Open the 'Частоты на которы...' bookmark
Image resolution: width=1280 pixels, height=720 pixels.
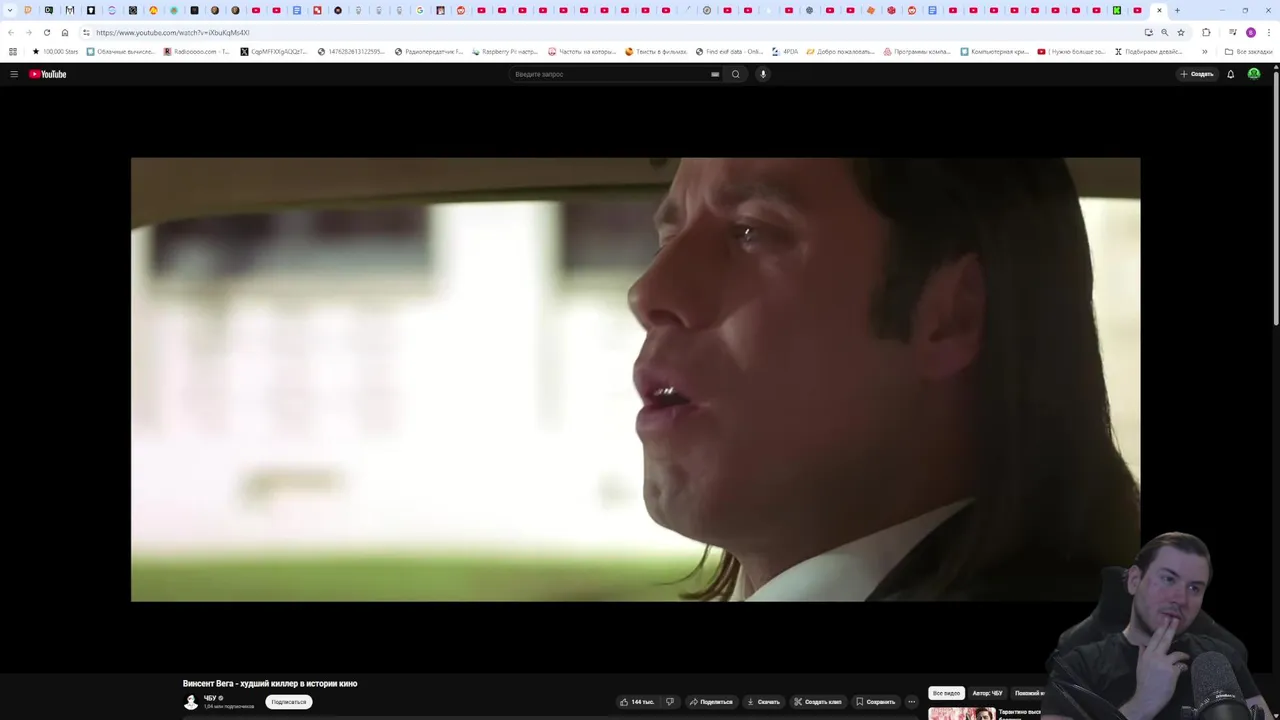[x=582, y=51]
